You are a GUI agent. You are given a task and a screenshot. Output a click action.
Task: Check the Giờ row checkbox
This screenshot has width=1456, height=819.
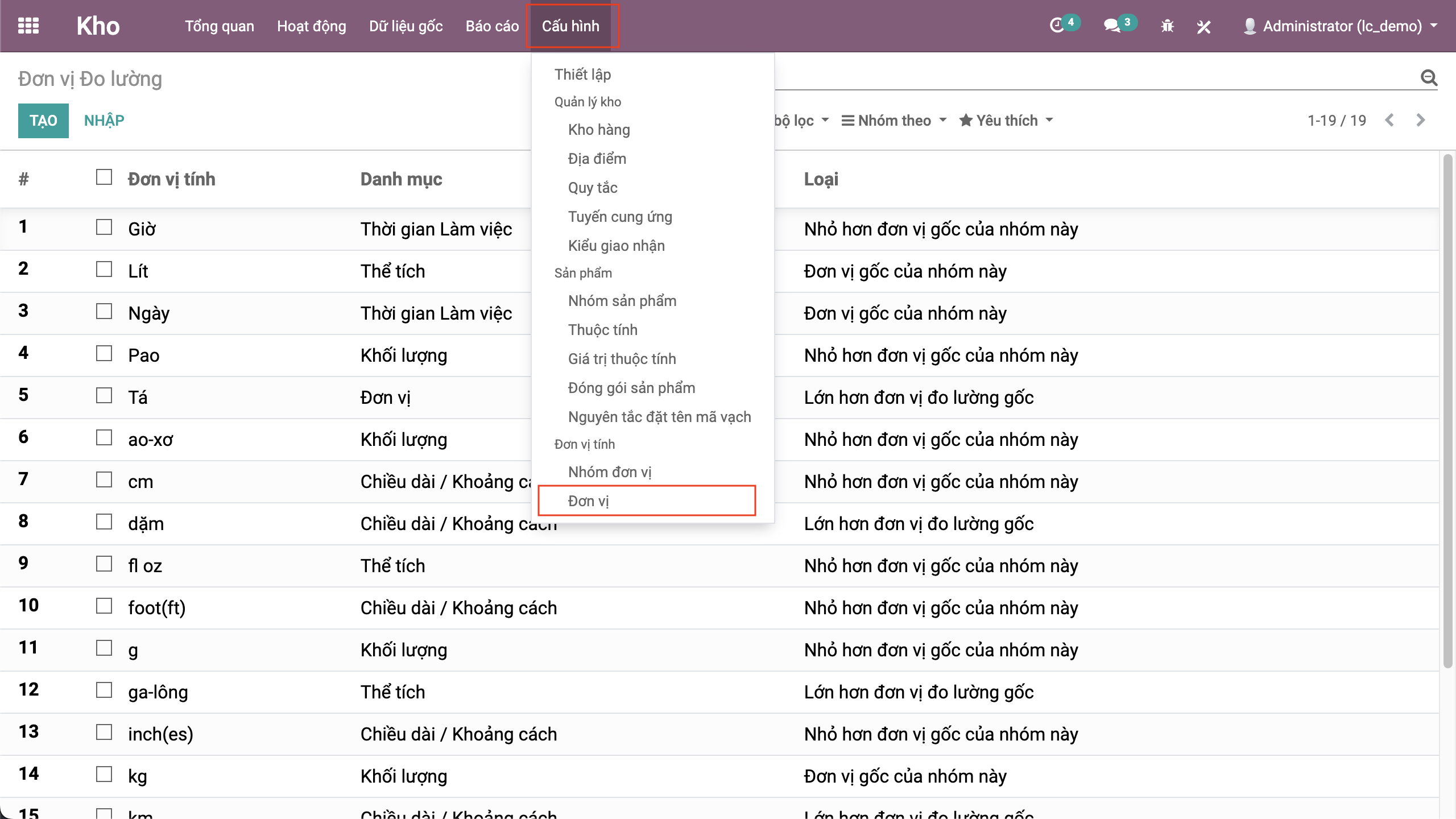[104, 227]
